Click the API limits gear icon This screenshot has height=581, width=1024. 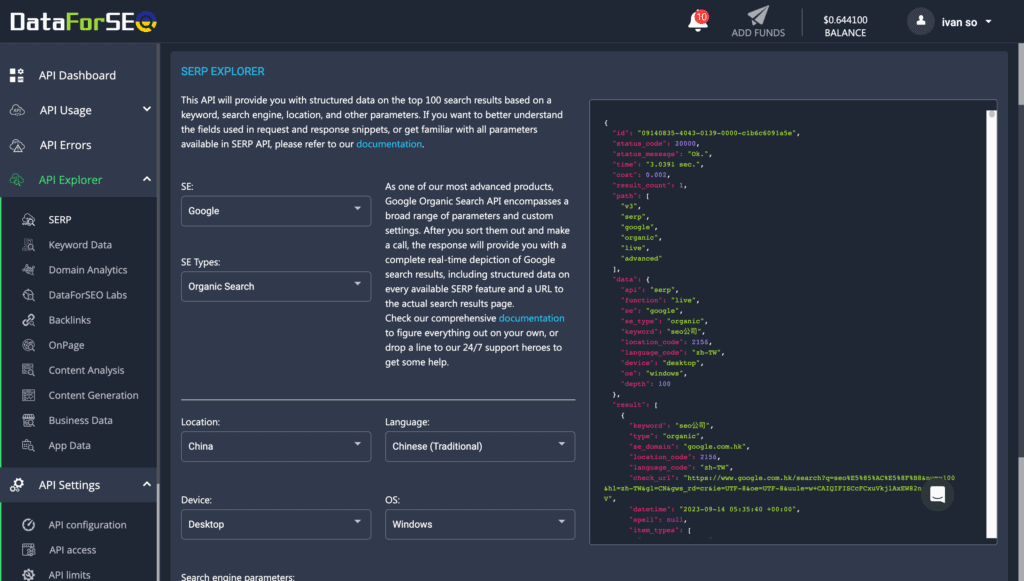[x=29, y=574]
